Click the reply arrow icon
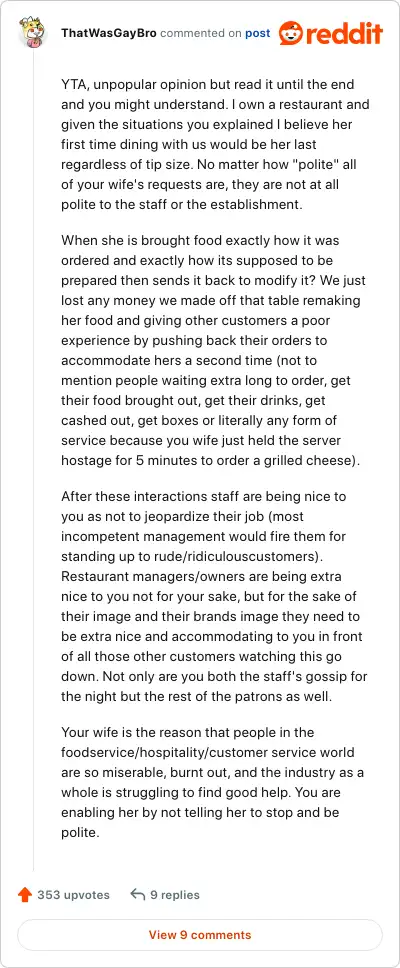 [x=138, y=895]
